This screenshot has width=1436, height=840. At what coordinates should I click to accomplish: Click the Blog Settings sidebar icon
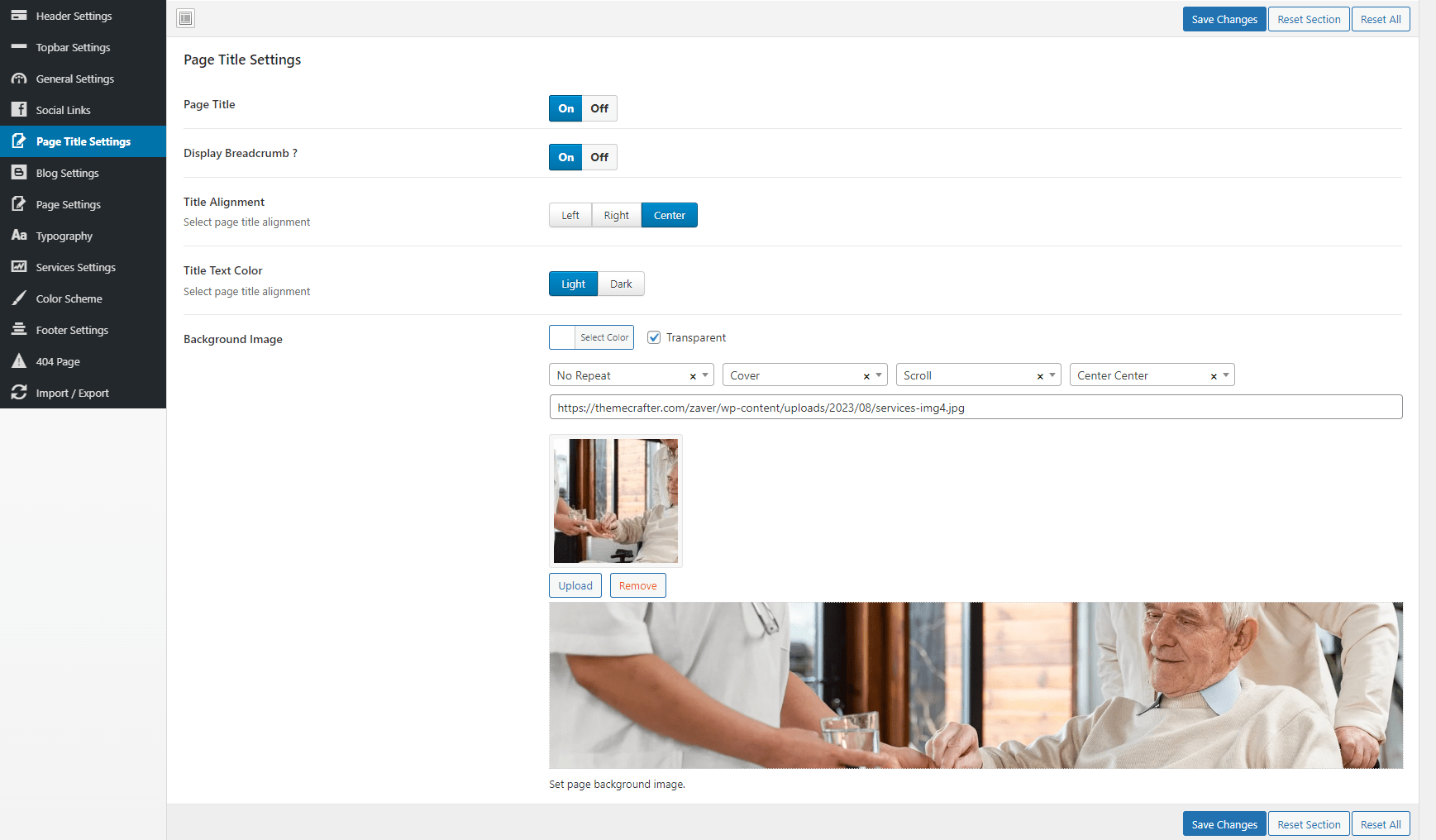tap(19, 173)
